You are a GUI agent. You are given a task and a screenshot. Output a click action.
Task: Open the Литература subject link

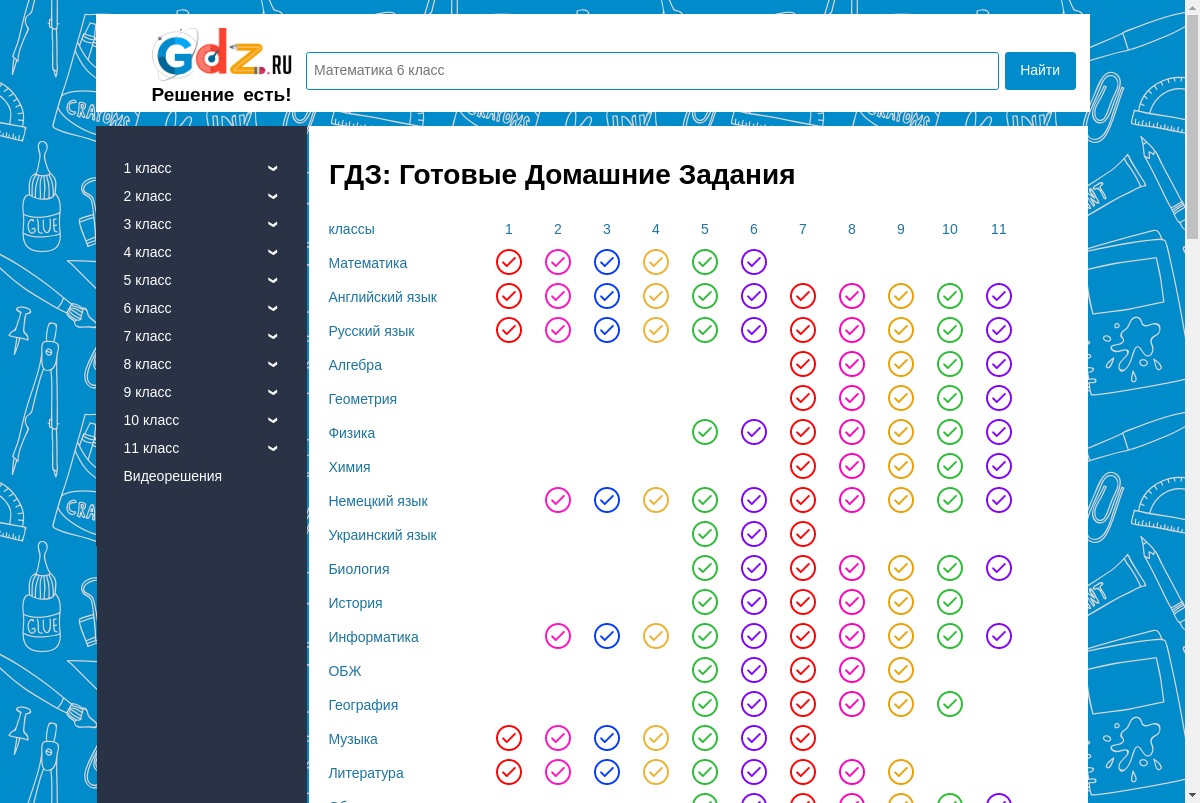point(366,773)
